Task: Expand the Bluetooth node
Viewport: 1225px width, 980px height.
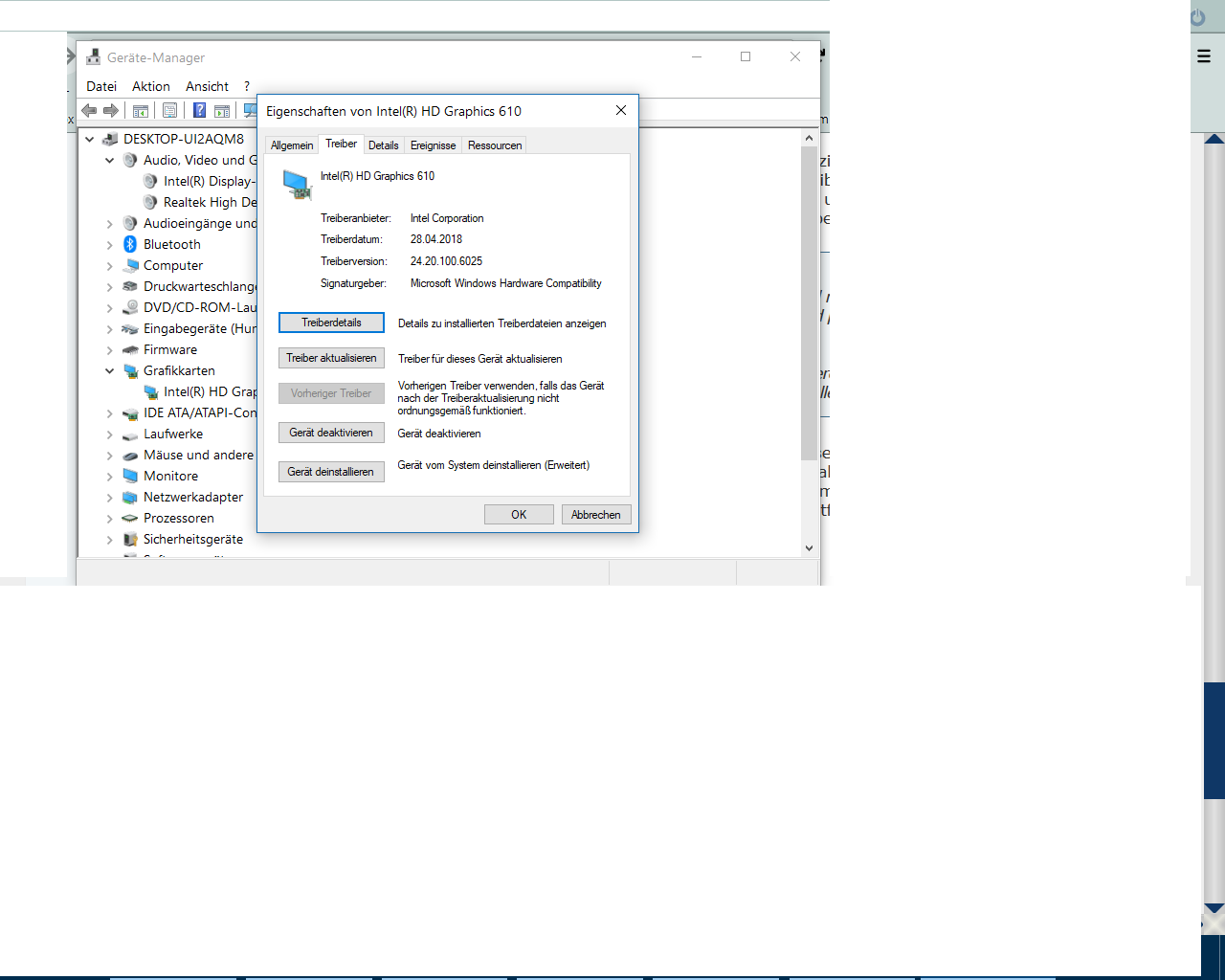Action: tap(110, 244)
